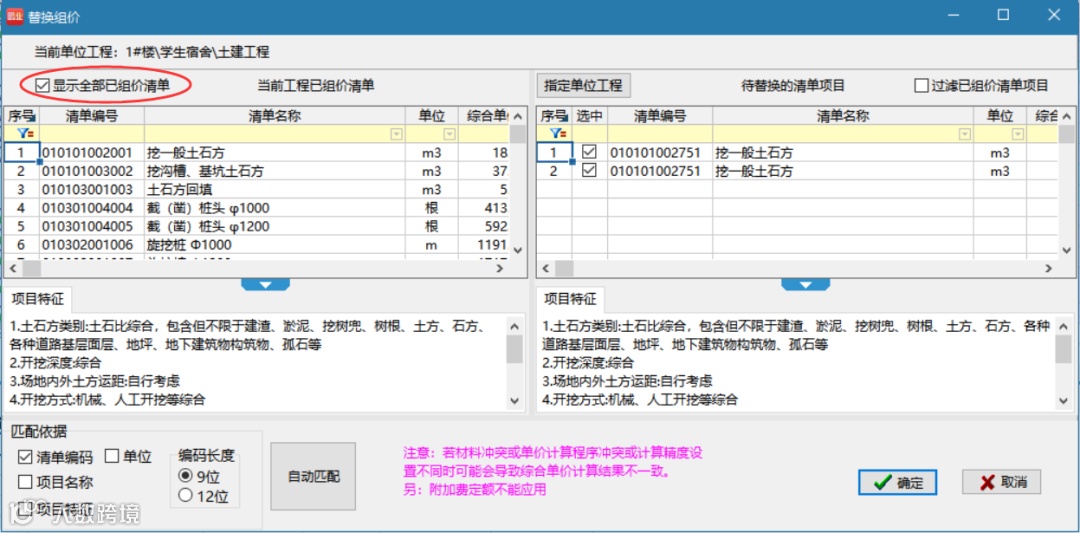Viewport: 1080px width, 533px height.
Task: Open 单位 filter dropdown in left table
Action: (x=449, y=134)
